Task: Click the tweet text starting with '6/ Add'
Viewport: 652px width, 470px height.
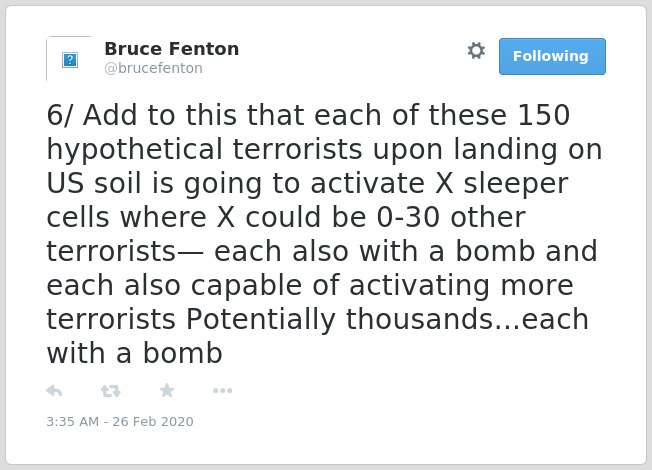Action: click(324, 234)
